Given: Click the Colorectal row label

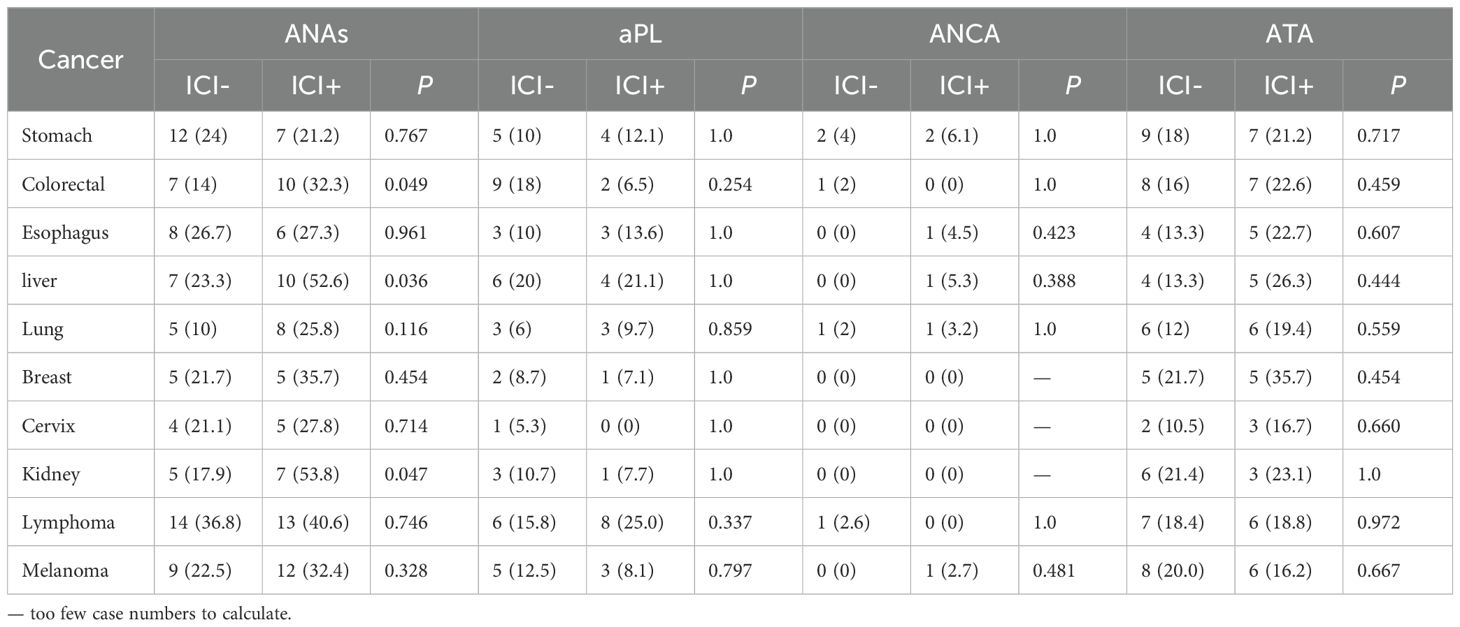Looking at the screenshot, I should [x=63, y=185].
